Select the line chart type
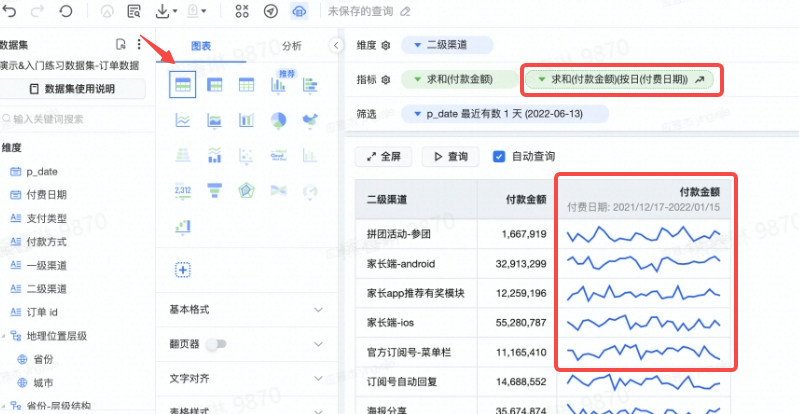 182,120
